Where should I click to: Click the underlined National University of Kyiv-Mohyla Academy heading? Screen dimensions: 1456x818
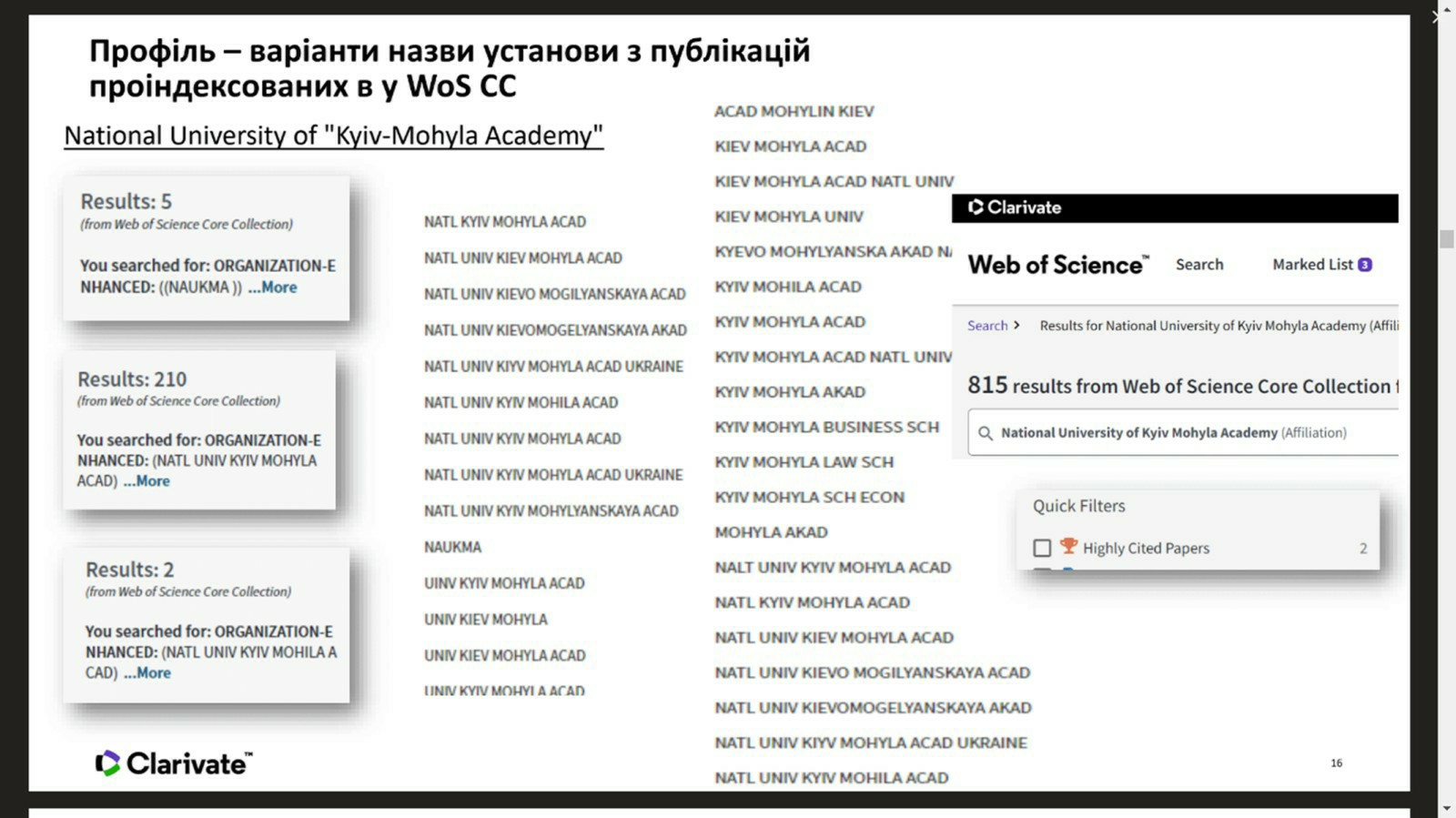[x=333, y=136]
